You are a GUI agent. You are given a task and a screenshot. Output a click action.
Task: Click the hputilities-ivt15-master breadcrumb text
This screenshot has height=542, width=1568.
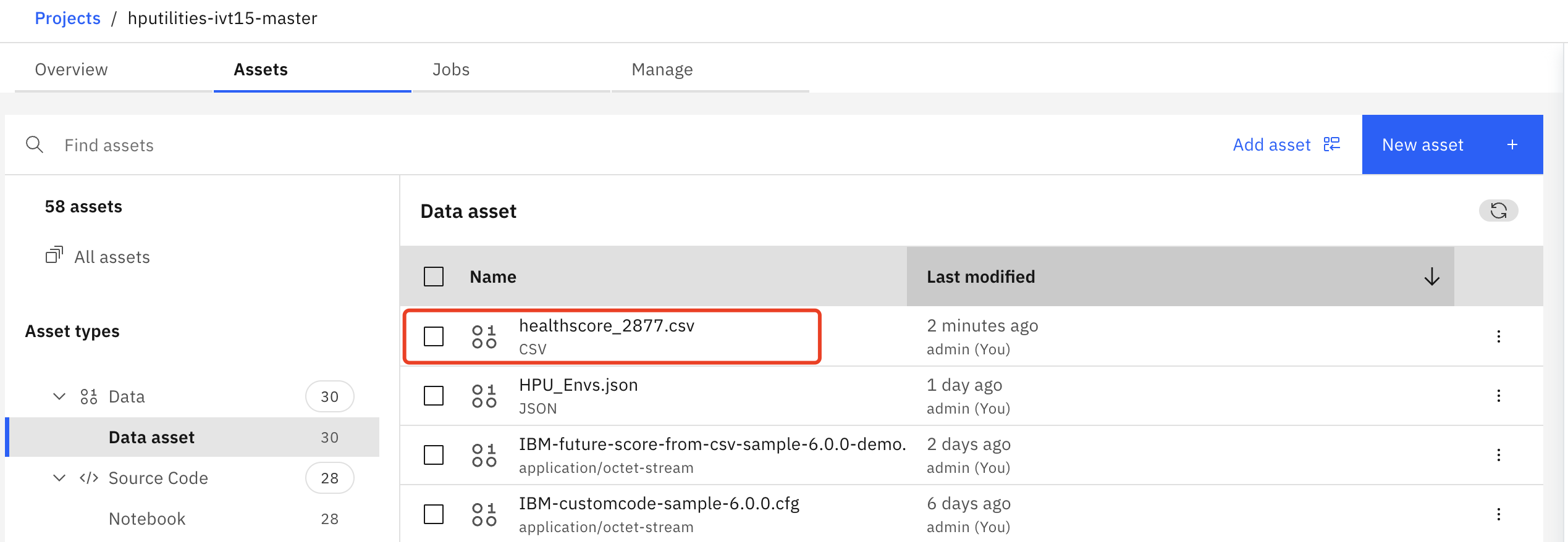222,19
